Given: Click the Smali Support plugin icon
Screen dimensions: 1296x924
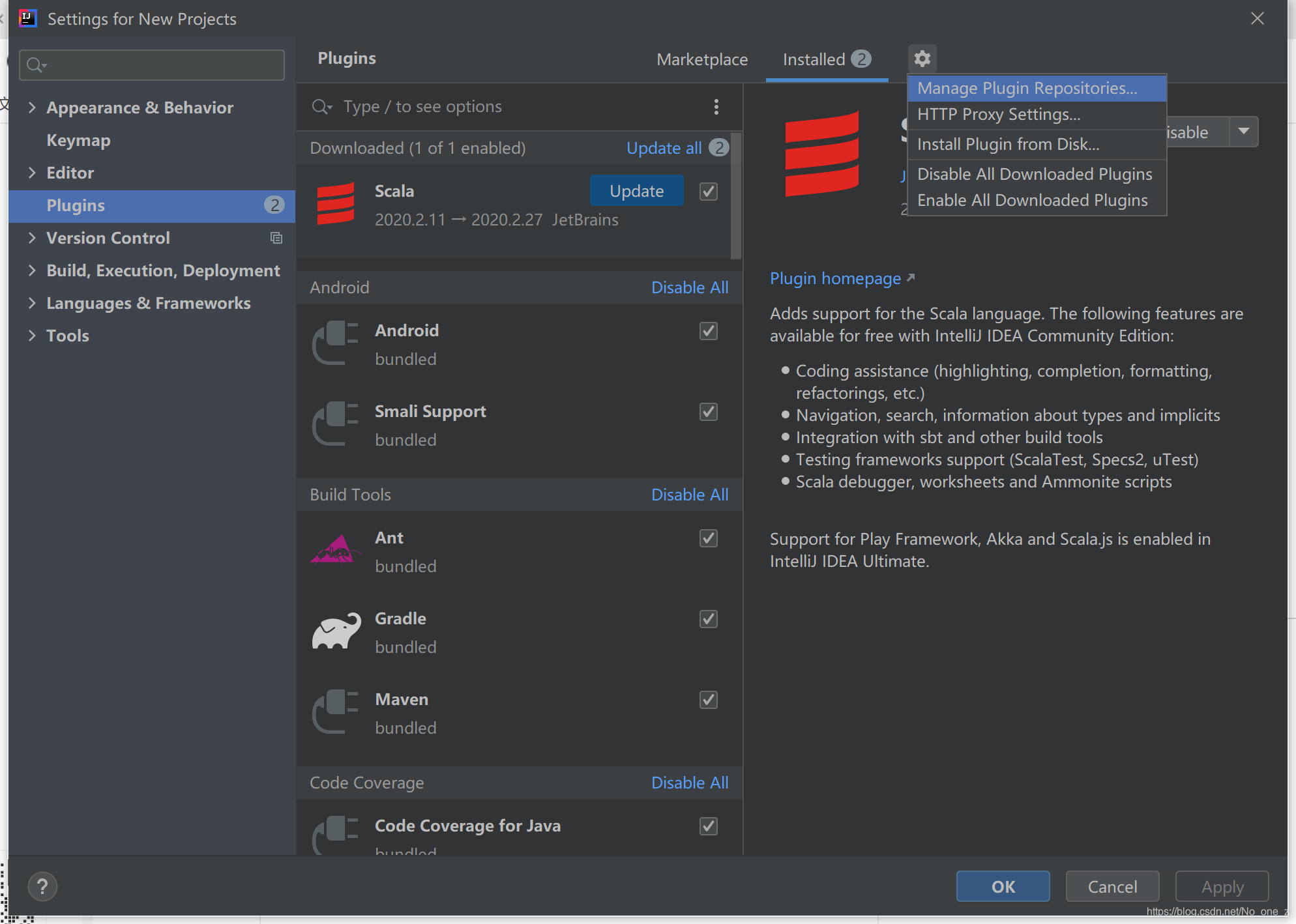Looking at the screenshot, I should [x=336, y=422].
